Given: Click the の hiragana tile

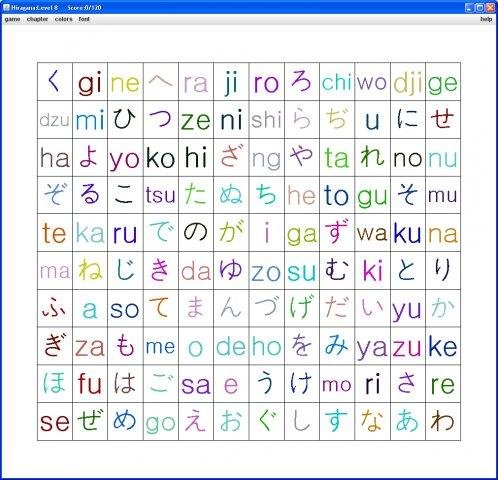Looking at the screenshot, I should pyautogui.click(x=196, y=232).
